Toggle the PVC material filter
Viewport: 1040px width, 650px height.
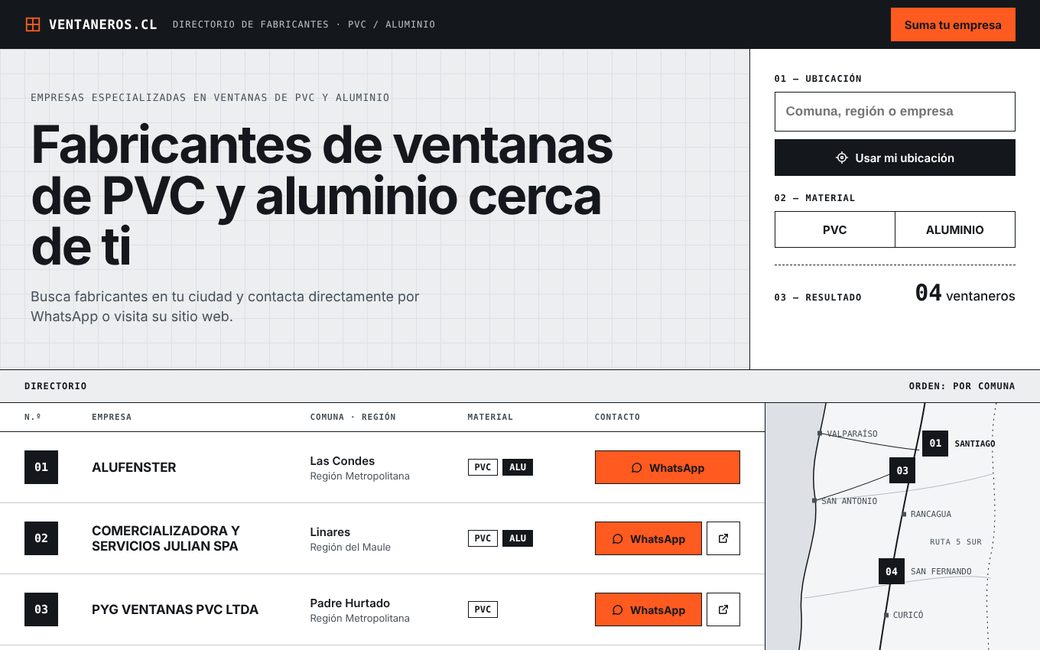[x=834, y=229]
